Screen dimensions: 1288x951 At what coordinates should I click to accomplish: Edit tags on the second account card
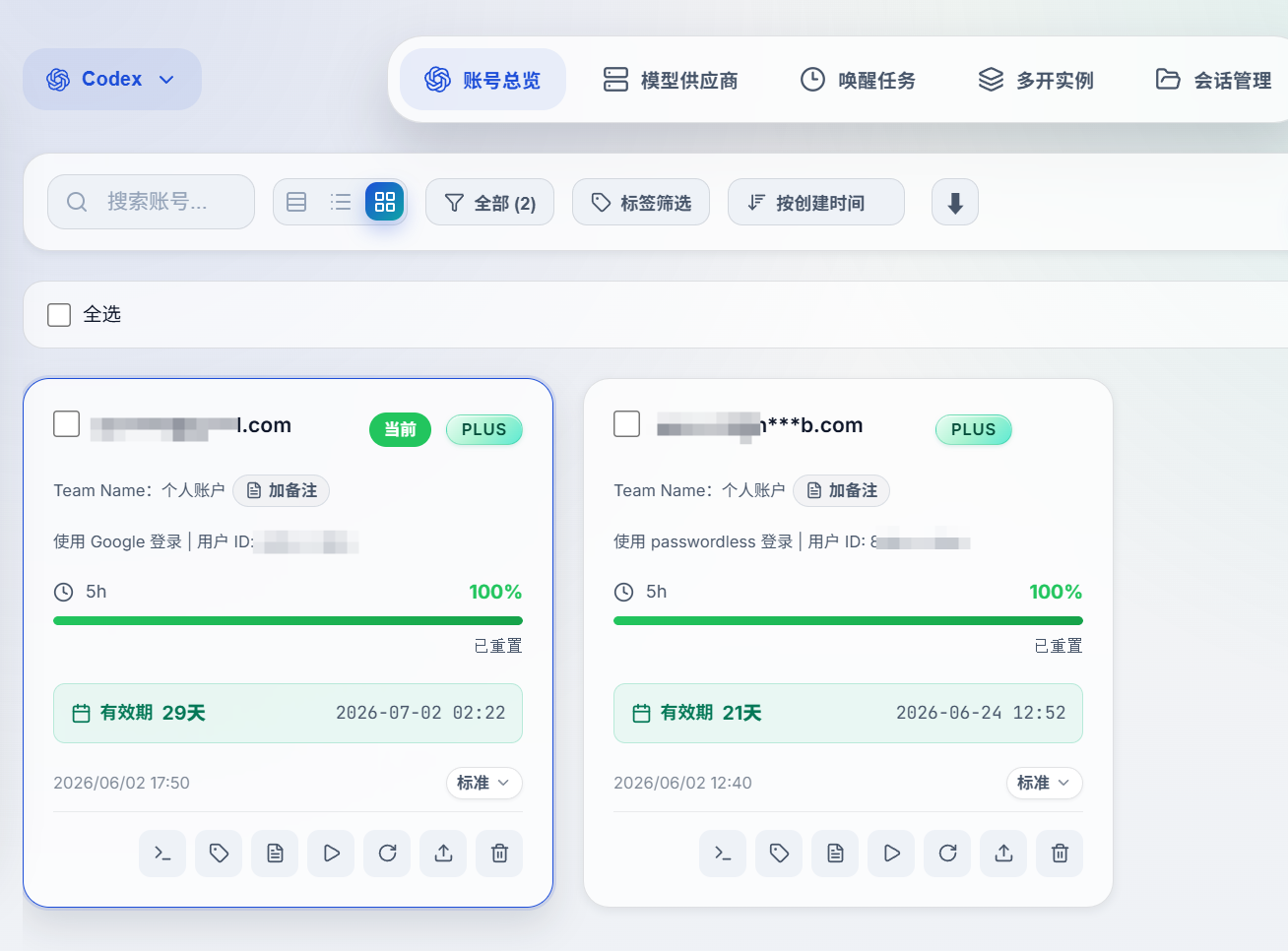(779, 853)
